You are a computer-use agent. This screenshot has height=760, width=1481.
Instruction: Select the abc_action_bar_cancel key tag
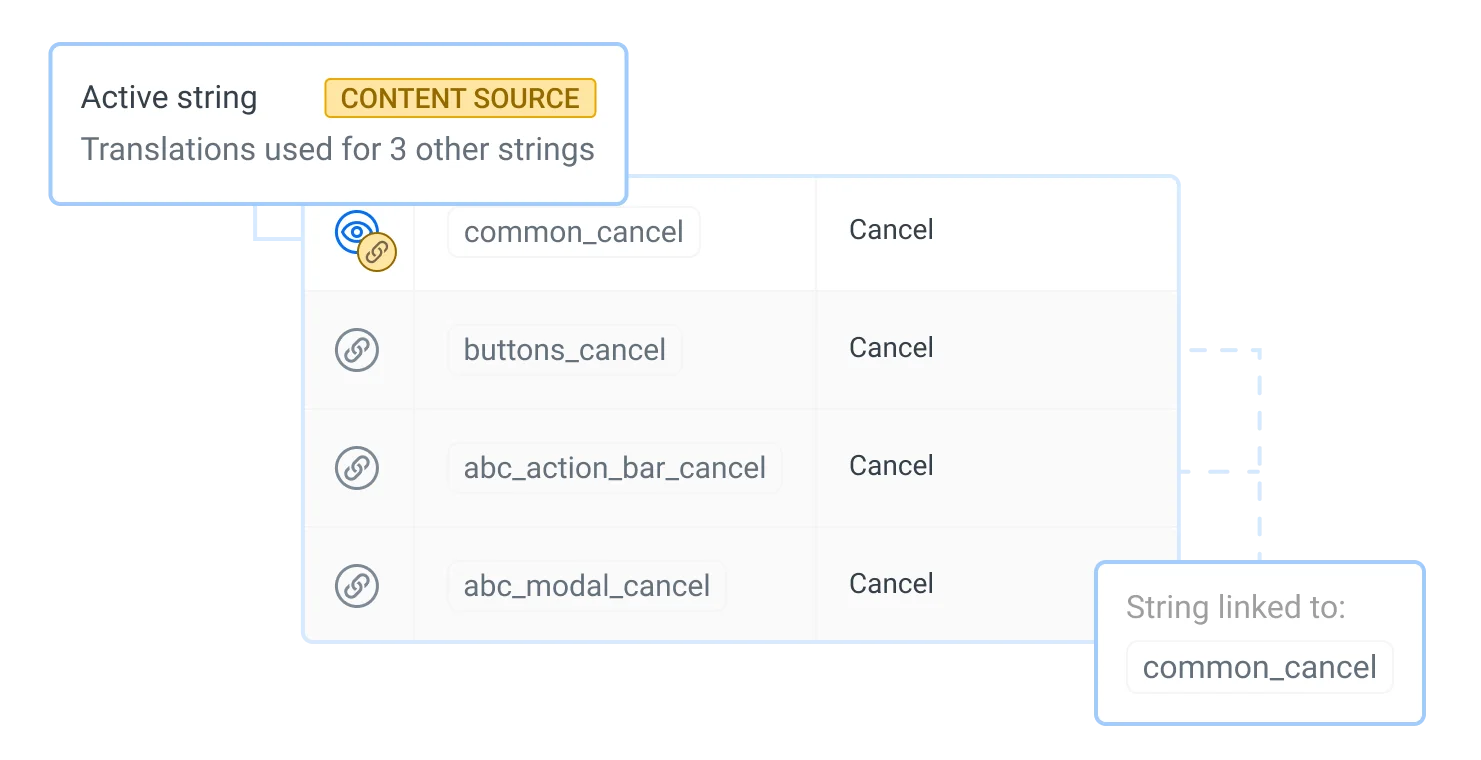(x=614, y=468)
